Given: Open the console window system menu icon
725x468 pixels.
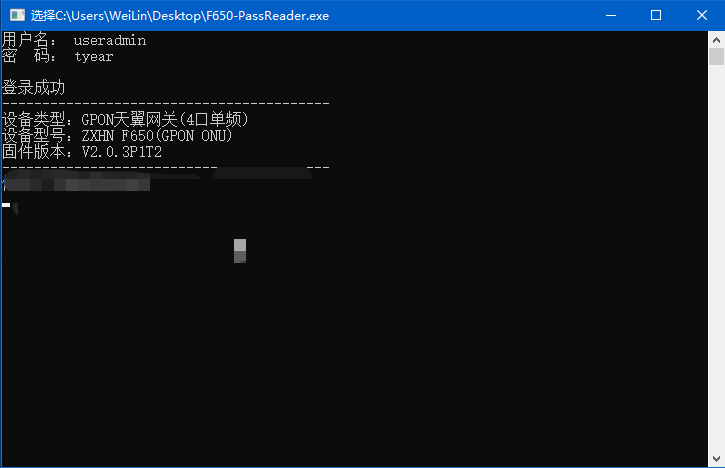Looking at the screenshot, I should 17,15.
